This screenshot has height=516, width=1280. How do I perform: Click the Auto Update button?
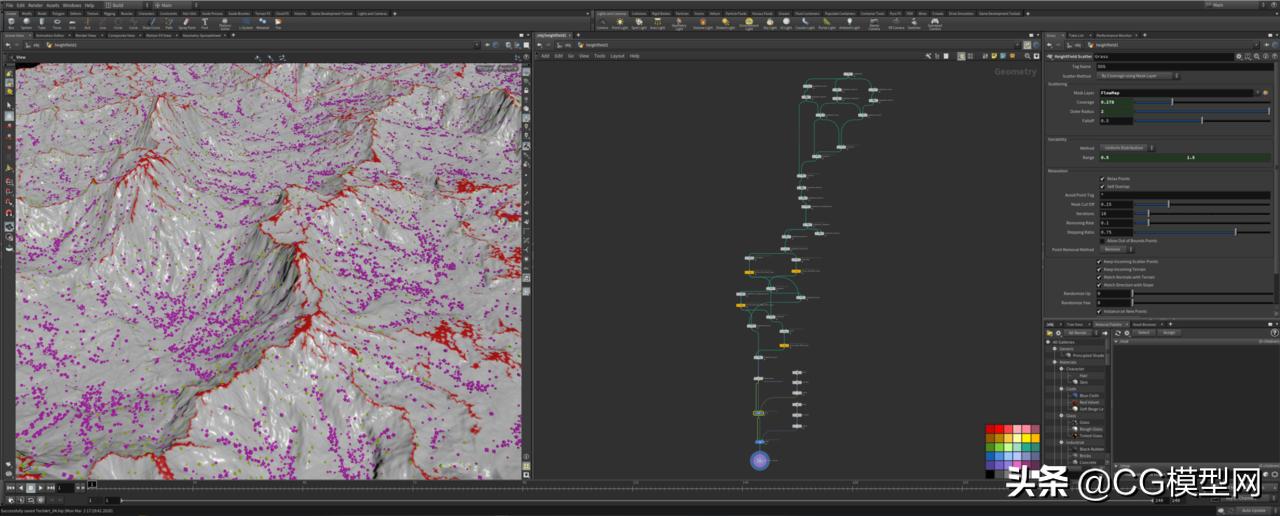[1252, 510]
